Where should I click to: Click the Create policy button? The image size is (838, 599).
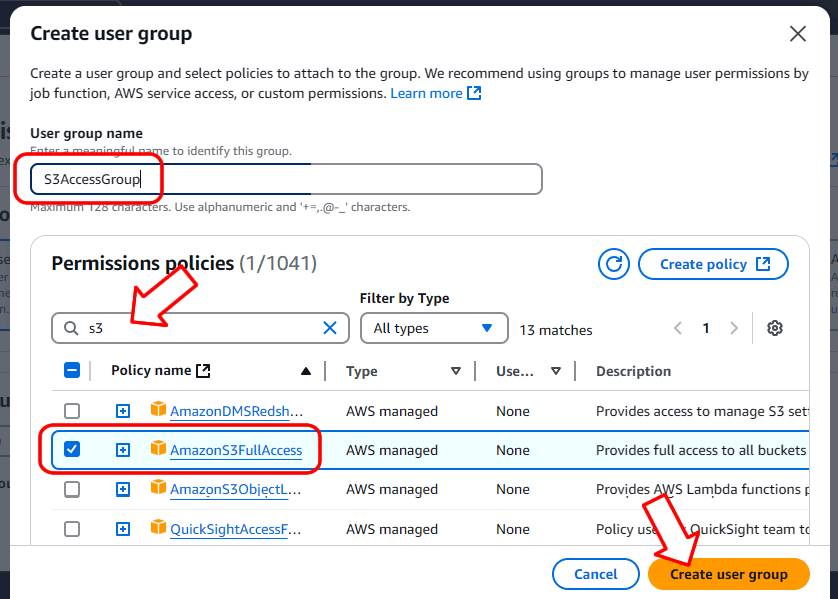coord(713,264)
